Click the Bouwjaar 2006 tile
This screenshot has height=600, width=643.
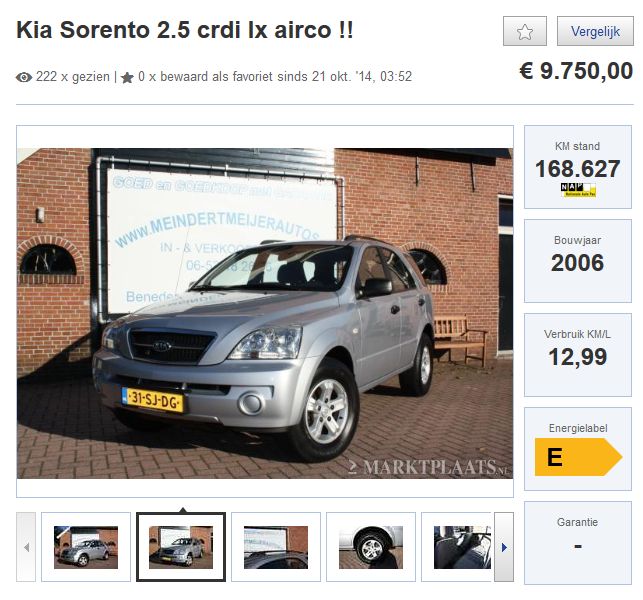point(578,261)
